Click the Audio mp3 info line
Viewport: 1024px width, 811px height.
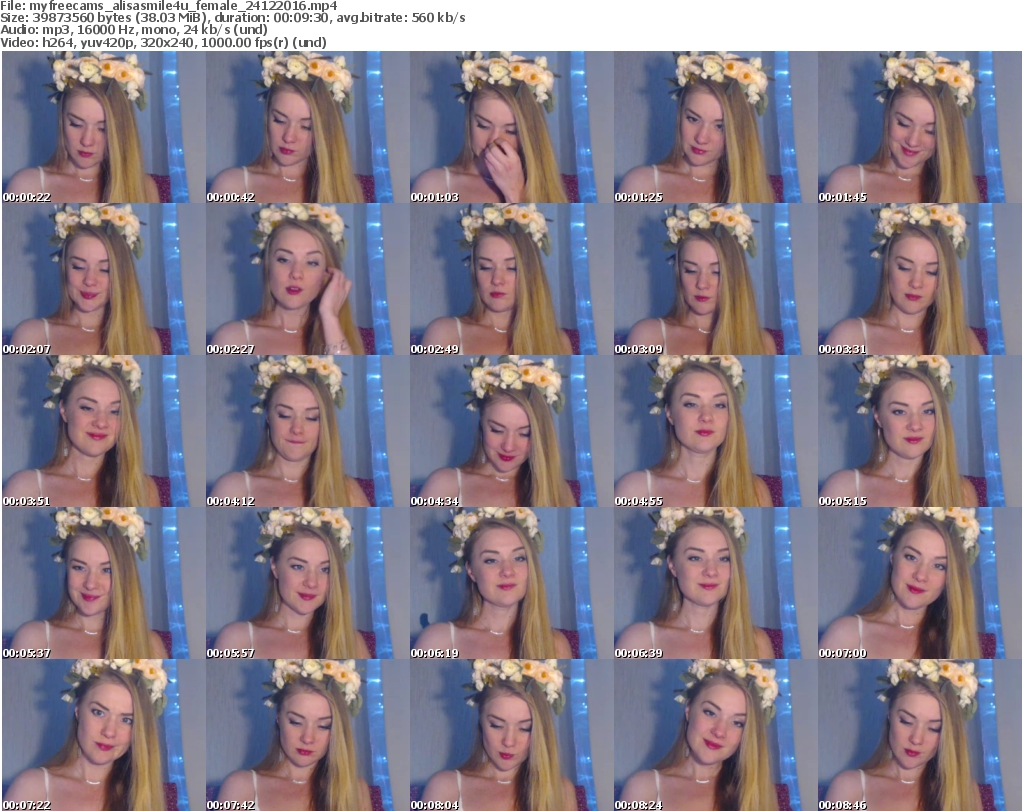(x=134, y=29)
